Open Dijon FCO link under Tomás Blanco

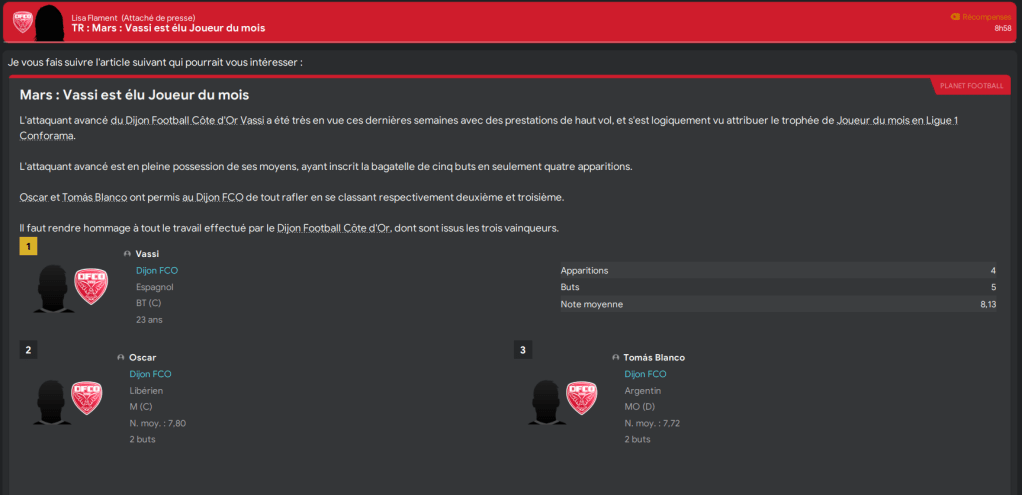[646, 374]
